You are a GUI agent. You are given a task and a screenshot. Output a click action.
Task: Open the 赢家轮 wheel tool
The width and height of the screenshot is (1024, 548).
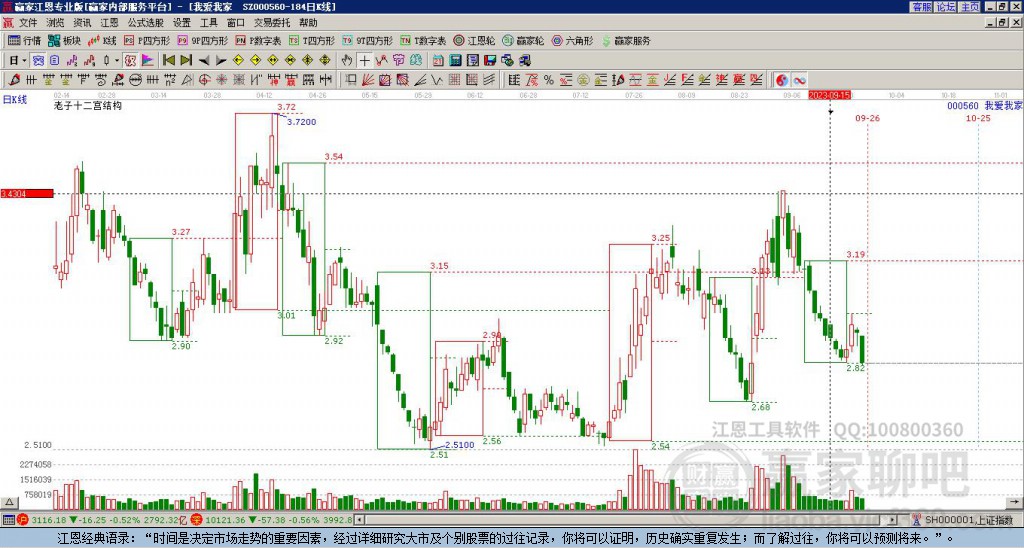[523, 40]
